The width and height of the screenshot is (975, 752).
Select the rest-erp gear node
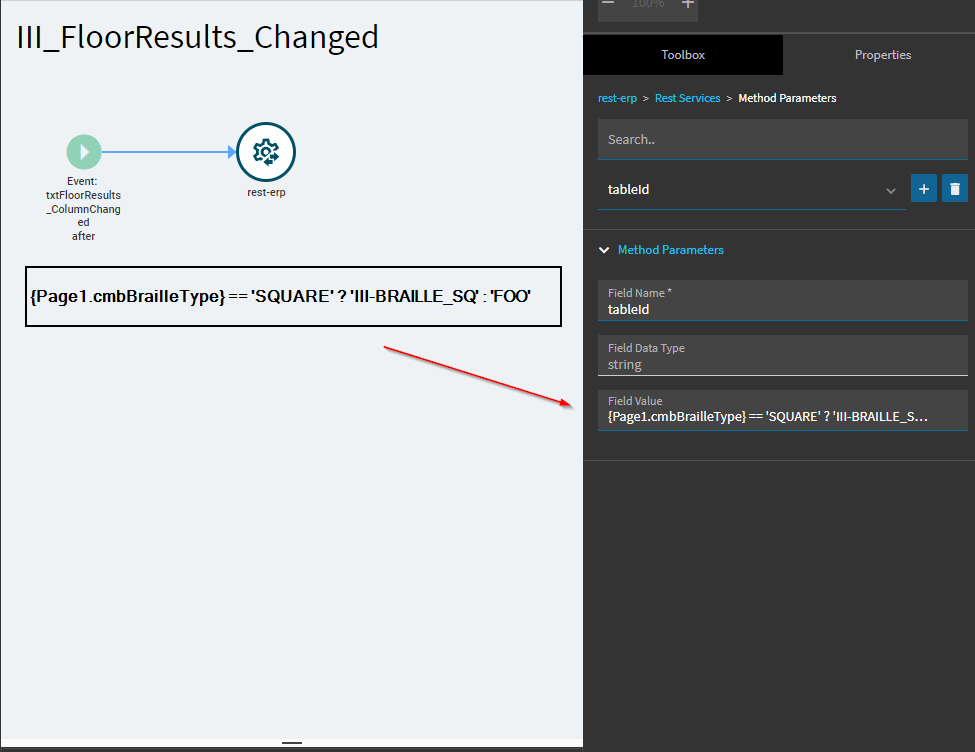pos(266,152)
